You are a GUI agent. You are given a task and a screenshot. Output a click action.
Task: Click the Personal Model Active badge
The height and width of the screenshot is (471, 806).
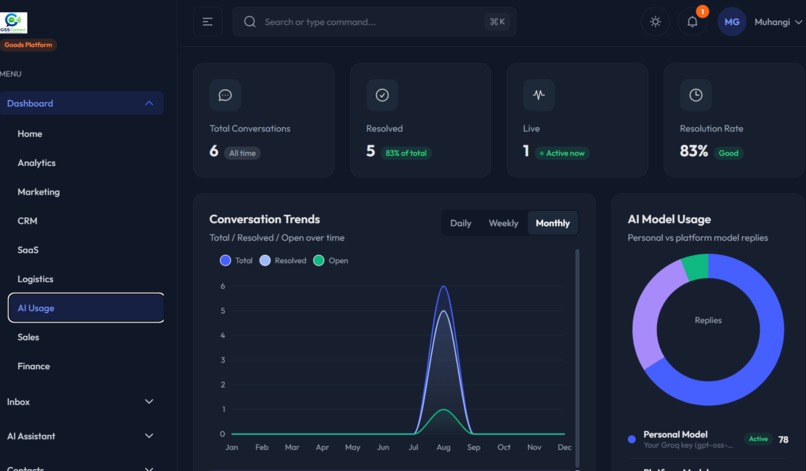(x=758, y=439)
